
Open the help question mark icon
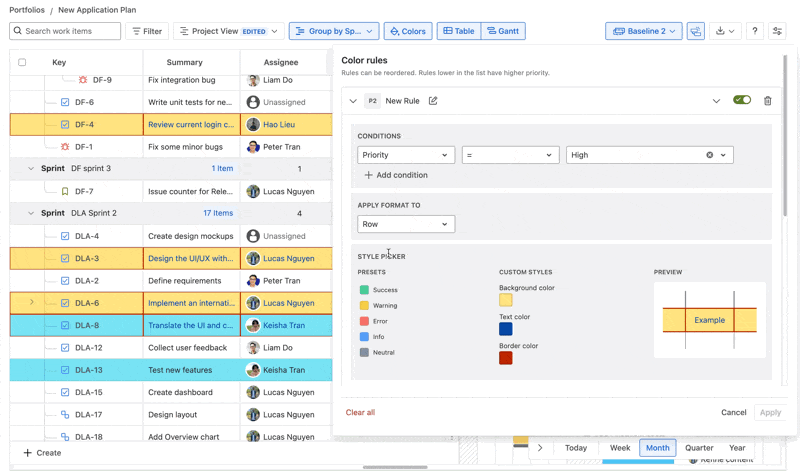coord(755,31)
